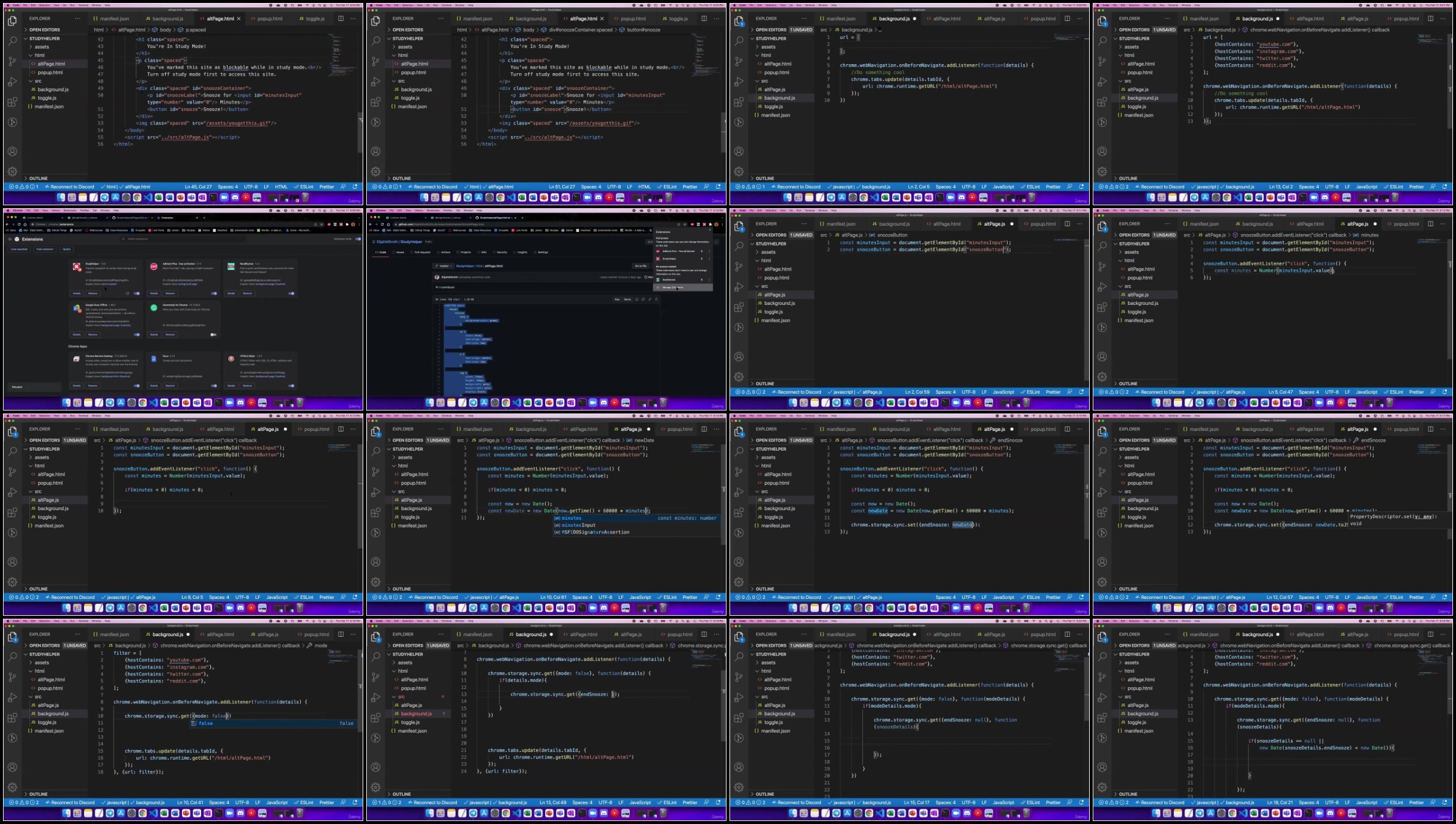Expand assets folder in the Ln 10, Col 41 frame
This screenshot has width=1456, height=824.
(x=42, y=663)
